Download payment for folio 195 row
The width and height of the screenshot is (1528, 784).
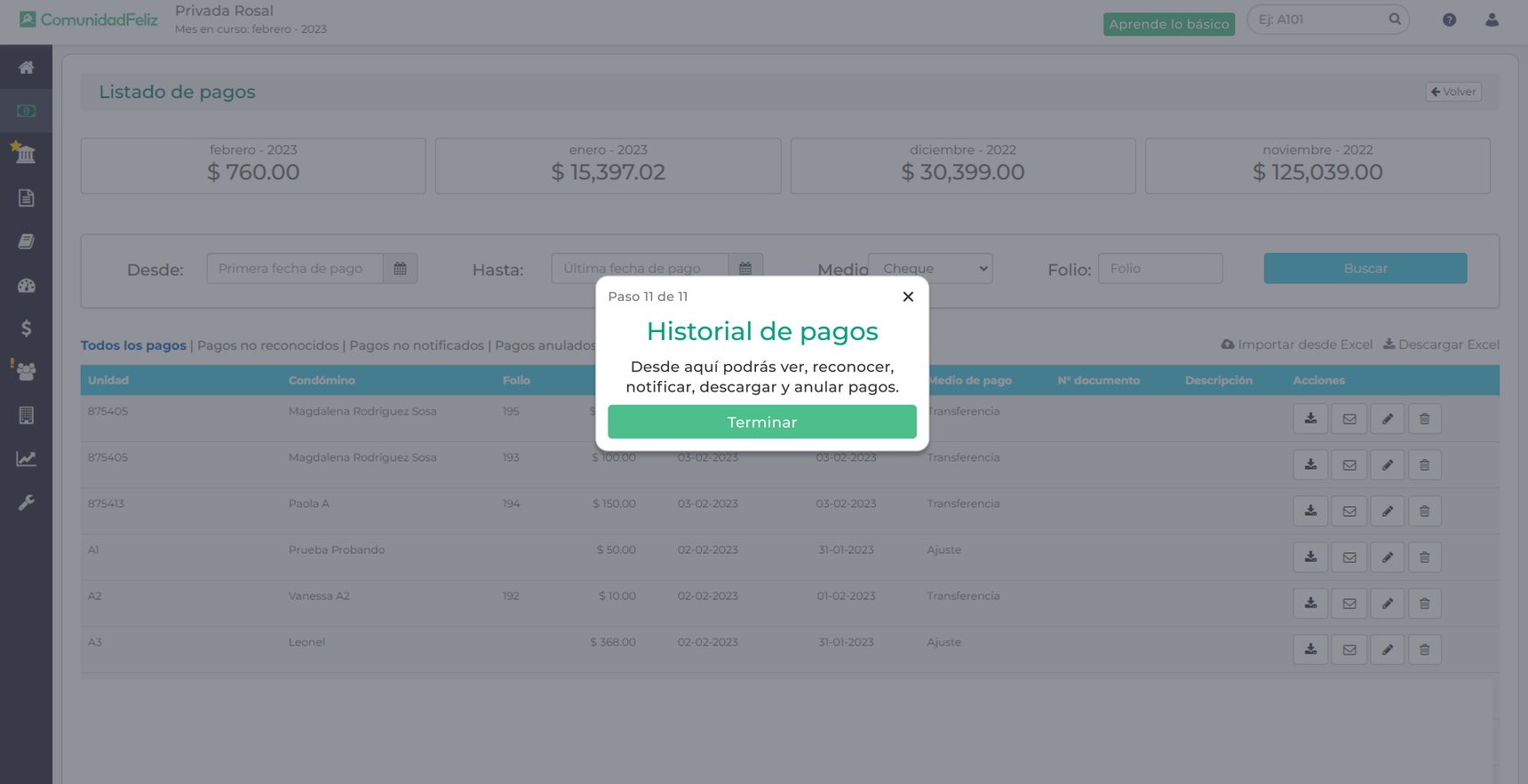click(1310, 419)
